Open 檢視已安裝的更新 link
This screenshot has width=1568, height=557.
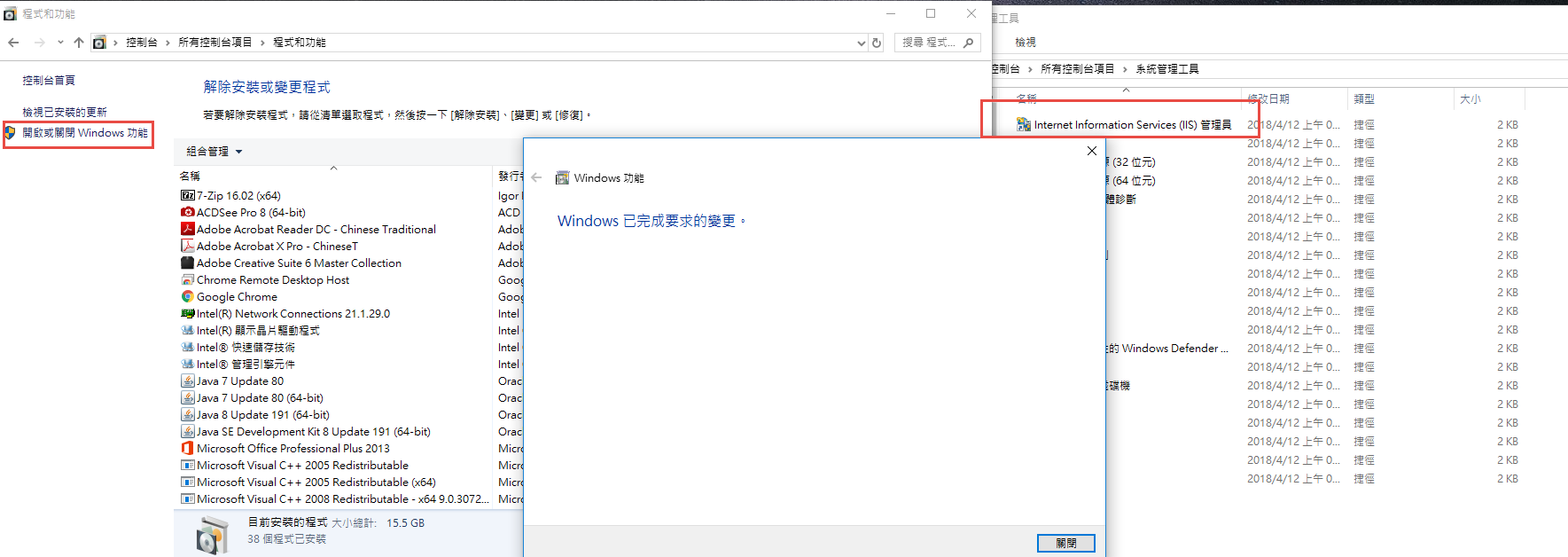pos(65,113)
